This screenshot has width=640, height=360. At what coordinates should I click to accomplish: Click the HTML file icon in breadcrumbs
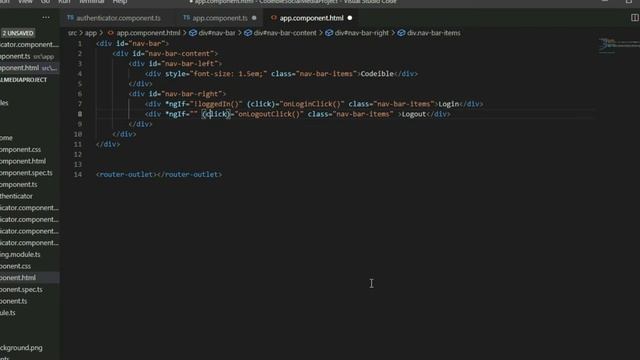click(x=110, y=33)
